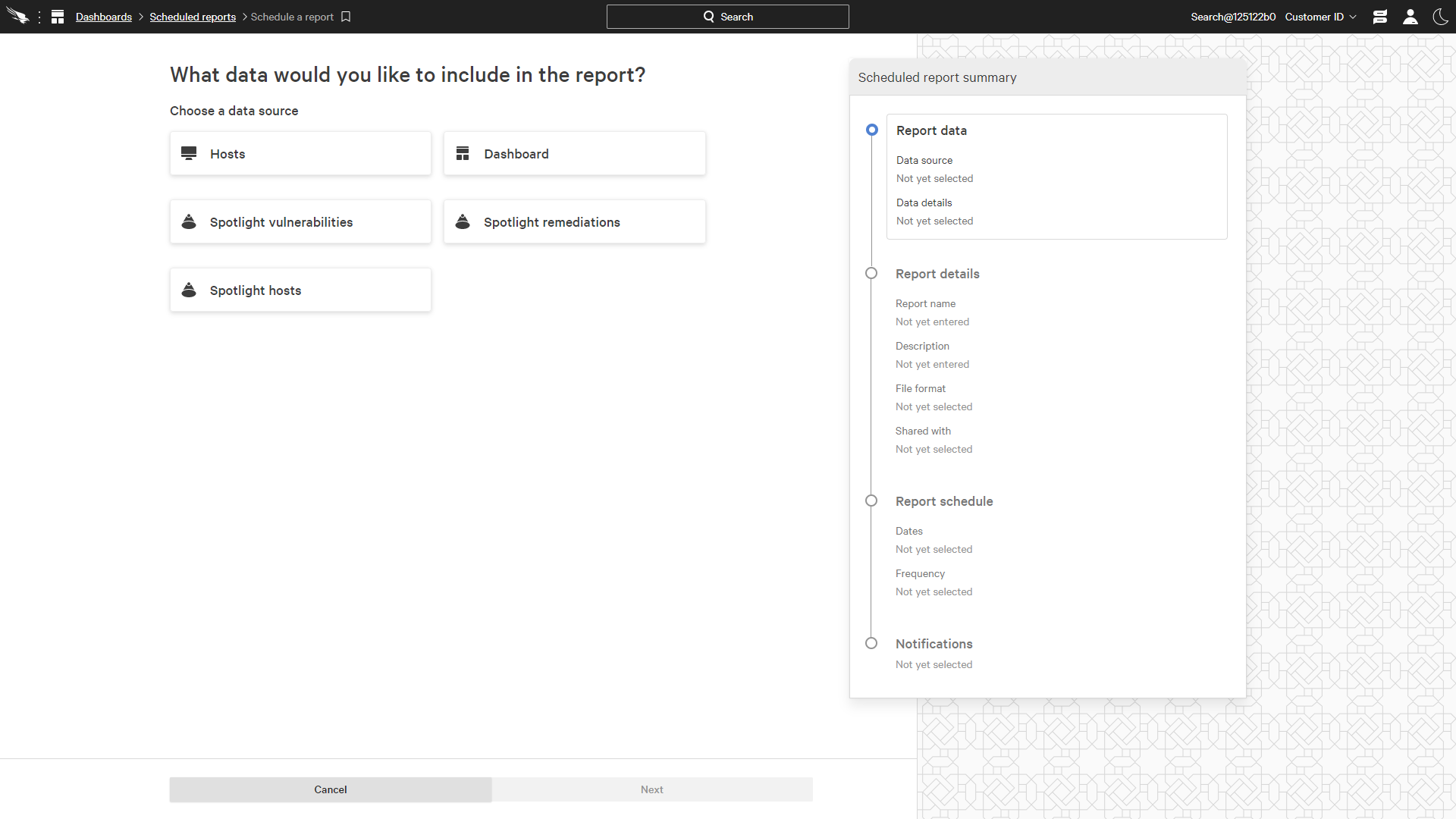
Task: Open the Search bar at top
Action: click(728, 17)
